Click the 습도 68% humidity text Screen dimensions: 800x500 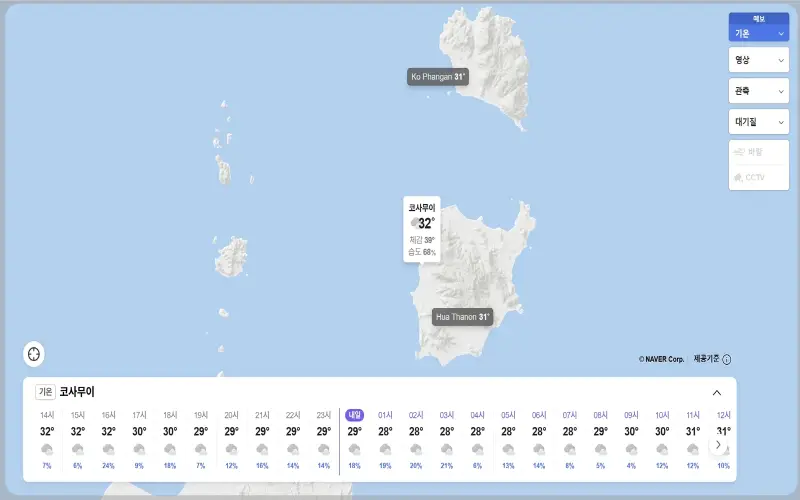tap(422, 252)
